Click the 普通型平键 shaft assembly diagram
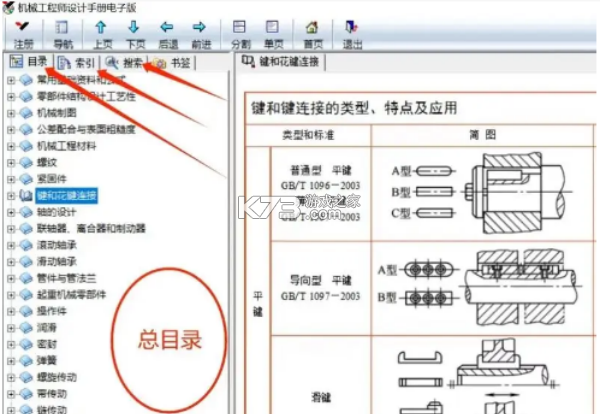The image size is (600, 414). (x=517, y=193)
